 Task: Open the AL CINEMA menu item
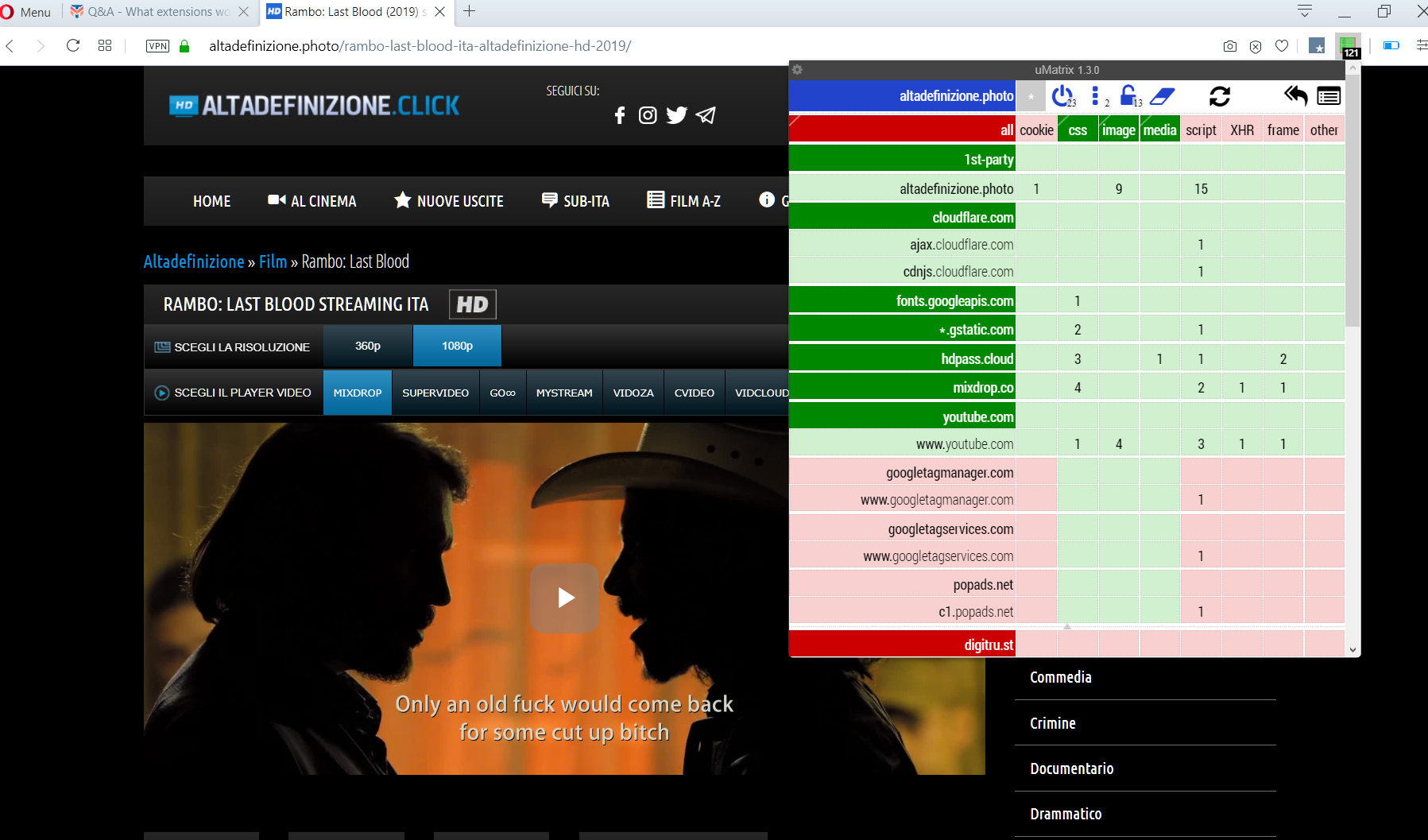[x=312, y=201]
